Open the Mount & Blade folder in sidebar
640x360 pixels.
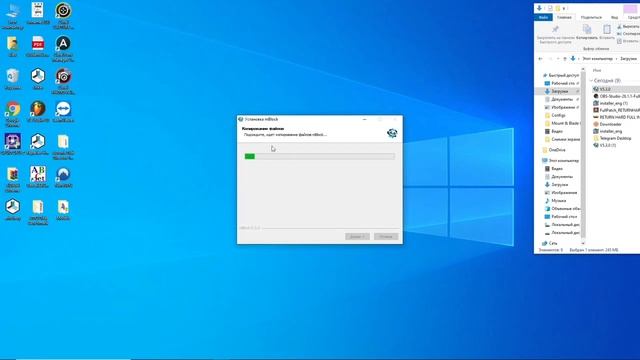point(562,123)
